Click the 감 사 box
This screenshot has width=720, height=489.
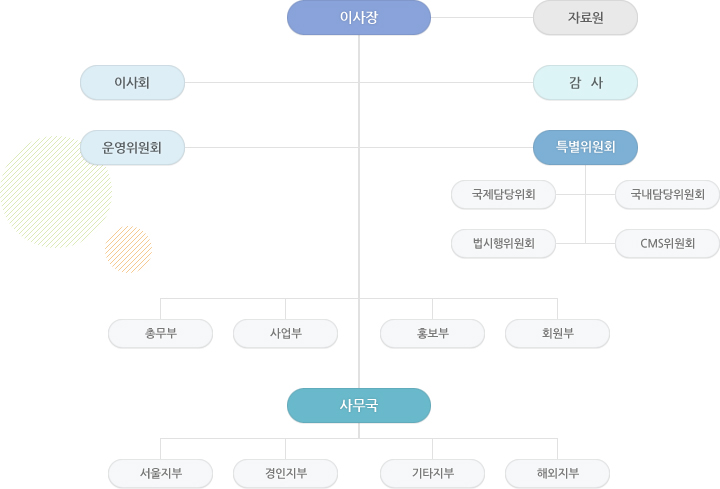pyautogui.click(x=585, y=83)
